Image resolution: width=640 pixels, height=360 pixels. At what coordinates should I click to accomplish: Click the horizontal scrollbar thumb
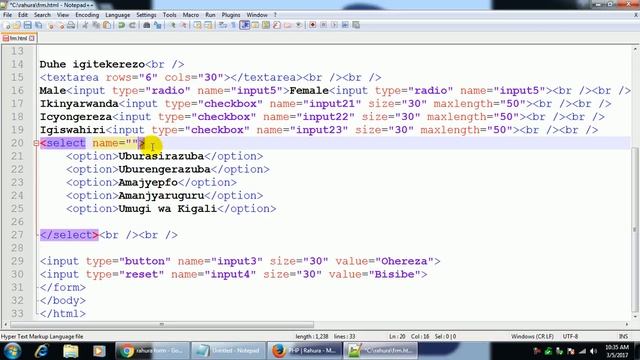click(162, 324)
